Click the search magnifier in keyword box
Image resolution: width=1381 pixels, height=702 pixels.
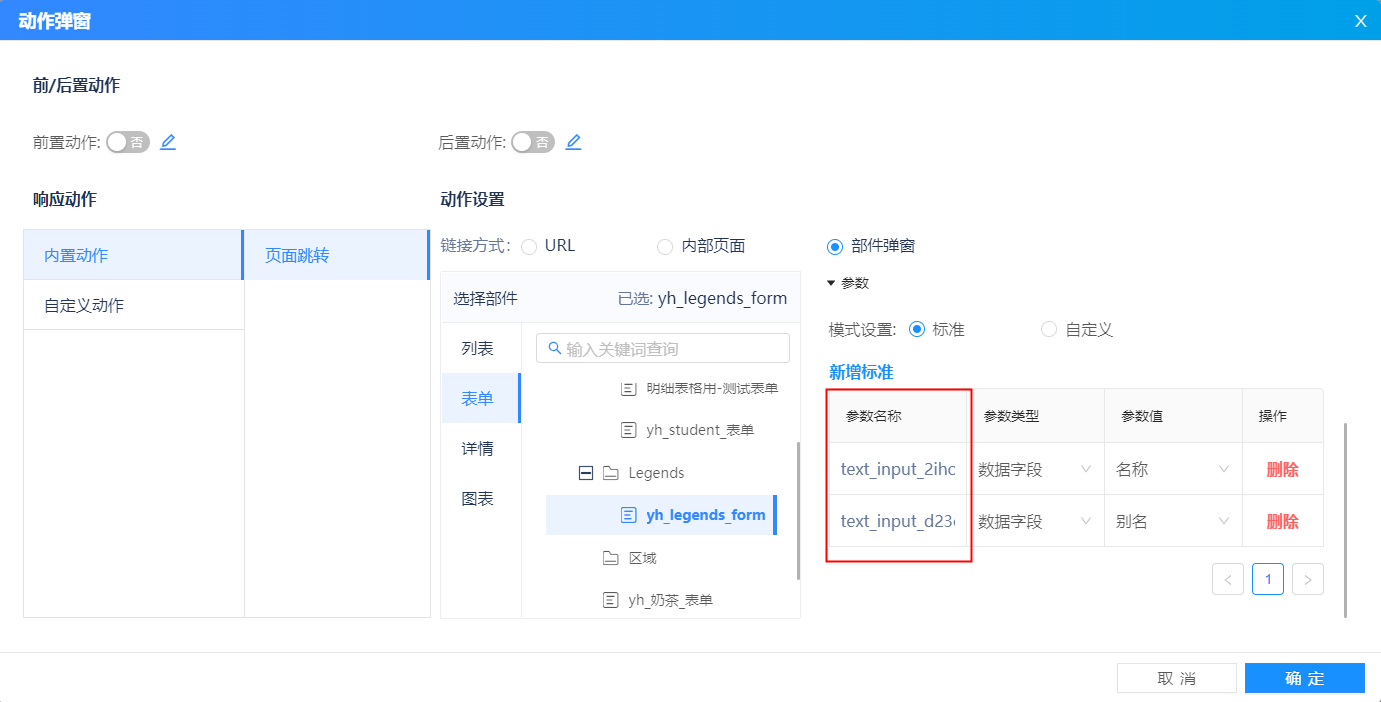pos(554,348)
